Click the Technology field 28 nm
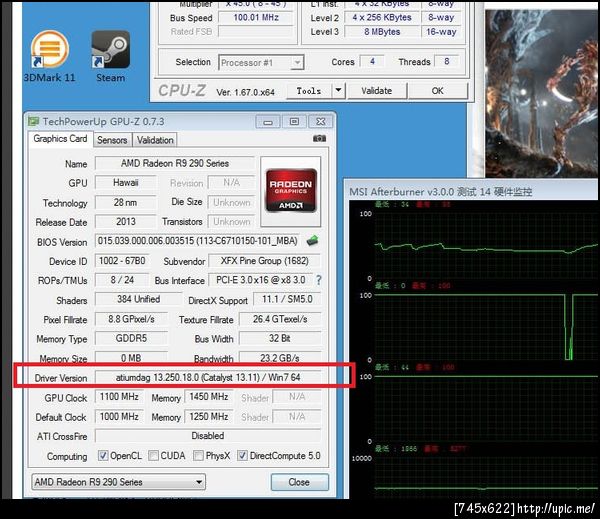Image resolution: width=600 pixels, height=519 pixels. click(x=126, y=202)
